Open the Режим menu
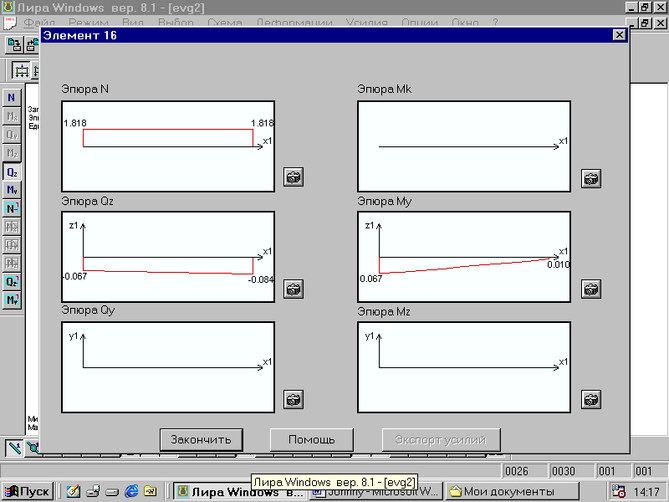 (88, 22)
